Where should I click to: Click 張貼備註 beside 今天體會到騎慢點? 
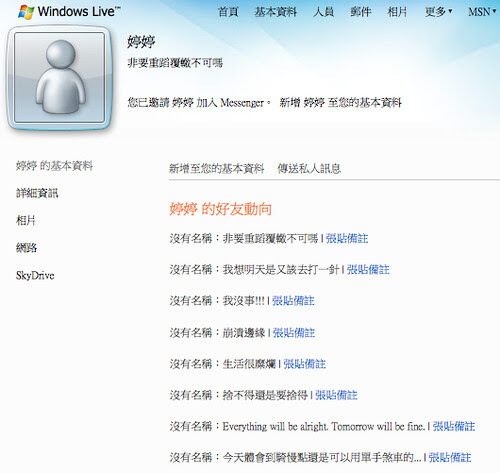click(450, 457)
